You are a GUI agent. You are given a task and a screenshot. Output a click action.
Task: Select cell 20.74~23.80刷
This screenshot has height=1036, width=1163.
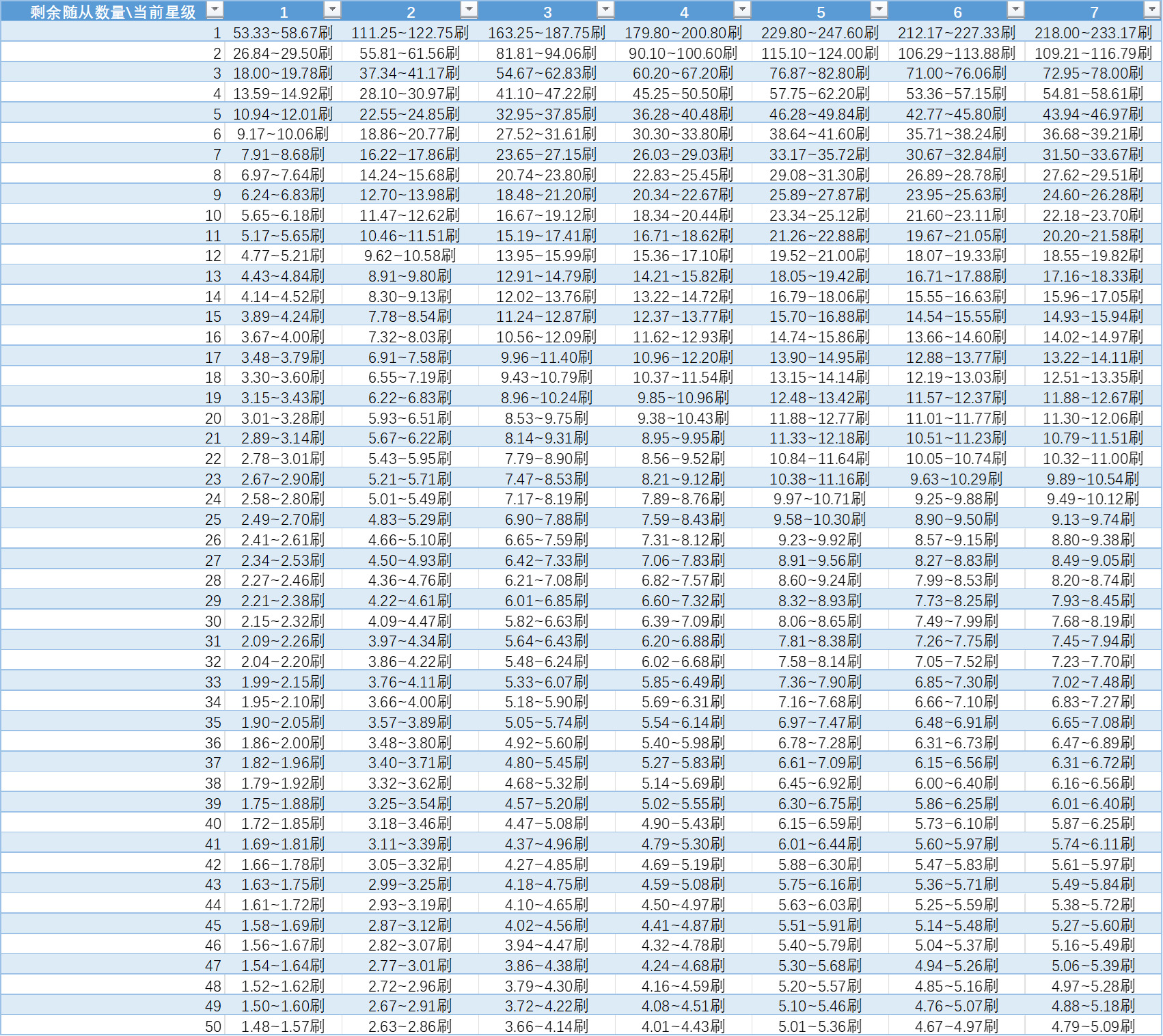click(547, 175)
